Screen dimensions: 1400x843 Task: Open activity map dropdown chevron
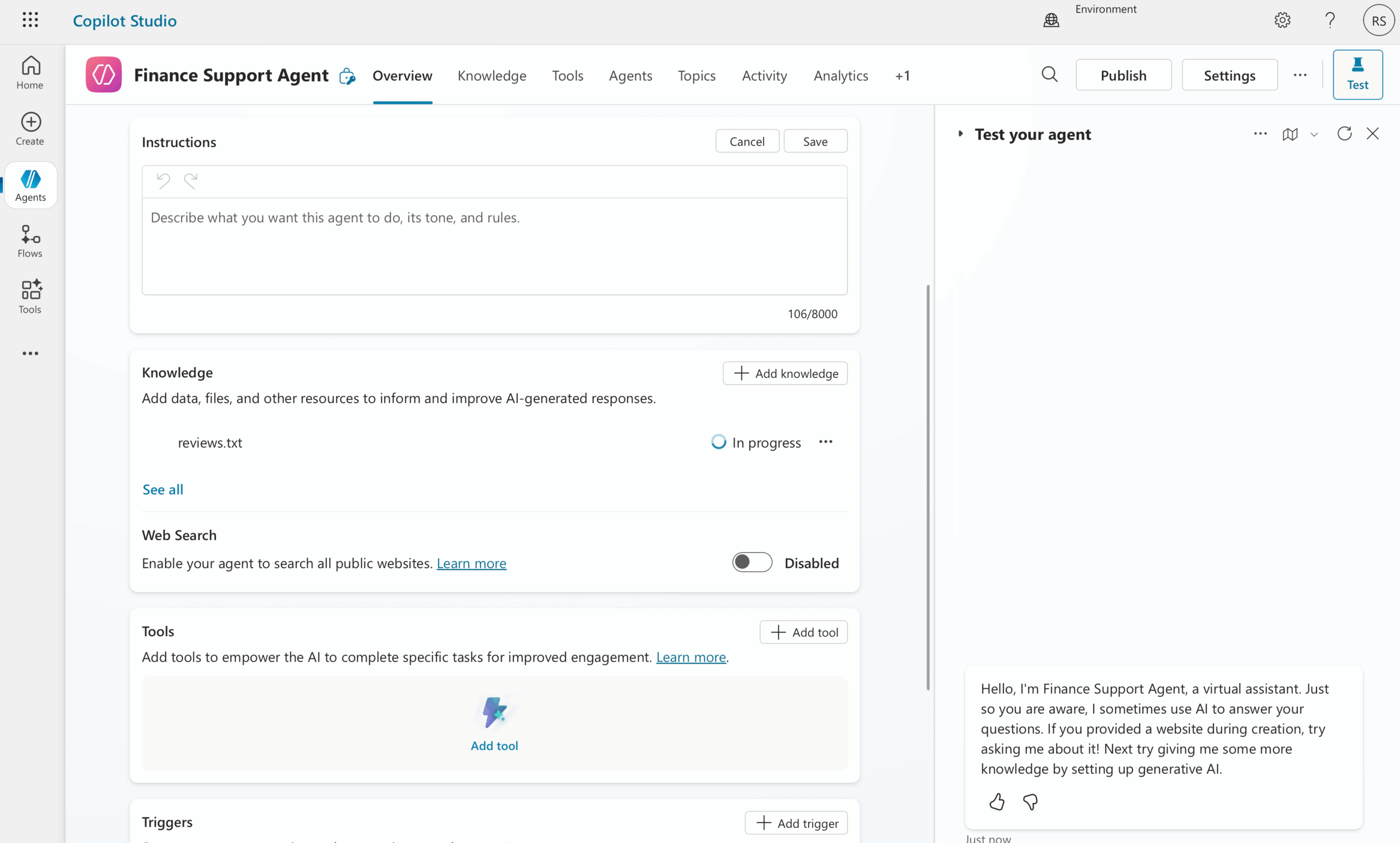tap(1314, 134)
